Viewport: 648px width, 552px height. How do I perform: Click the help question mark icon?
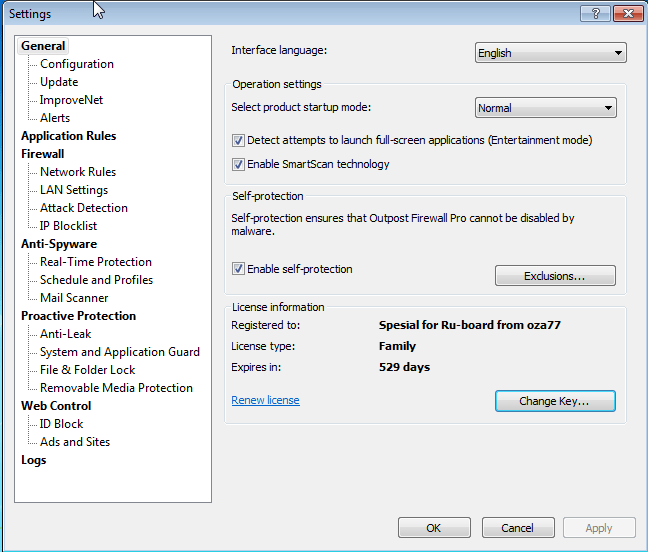tap(595, 14)
